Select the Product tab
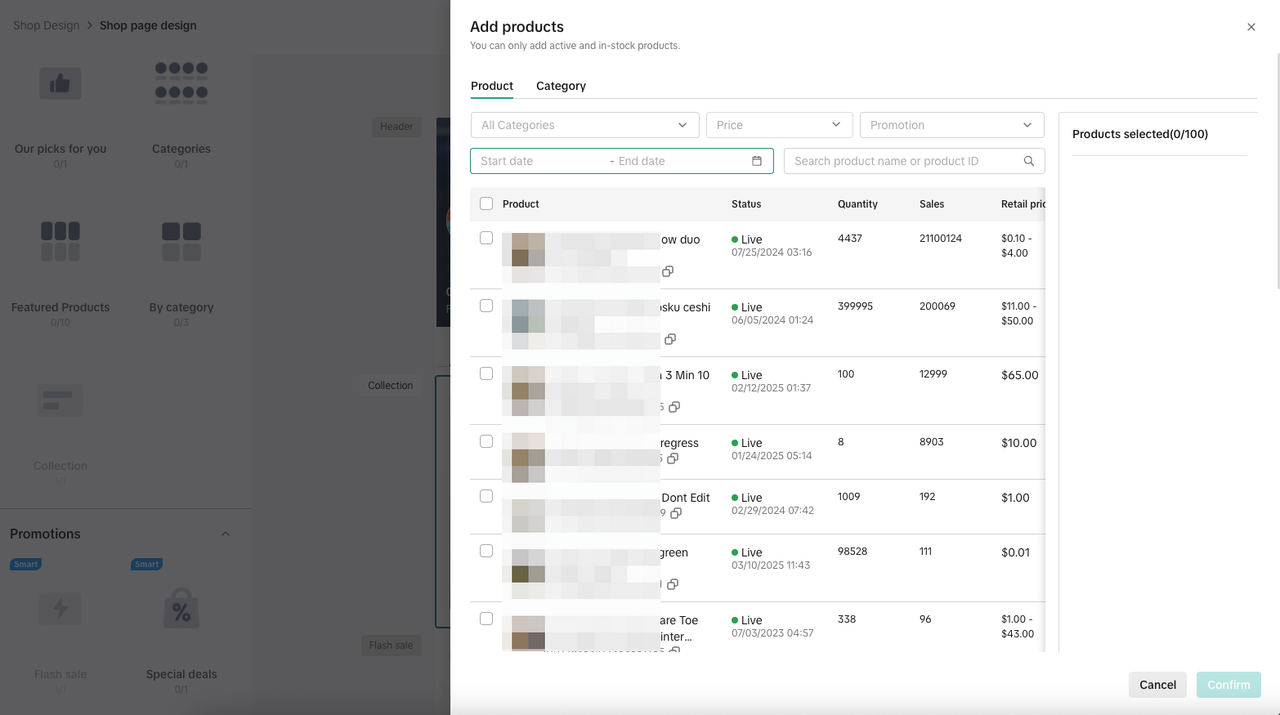The width and height of the screenshot is (1280, 715). coord(492,86)
